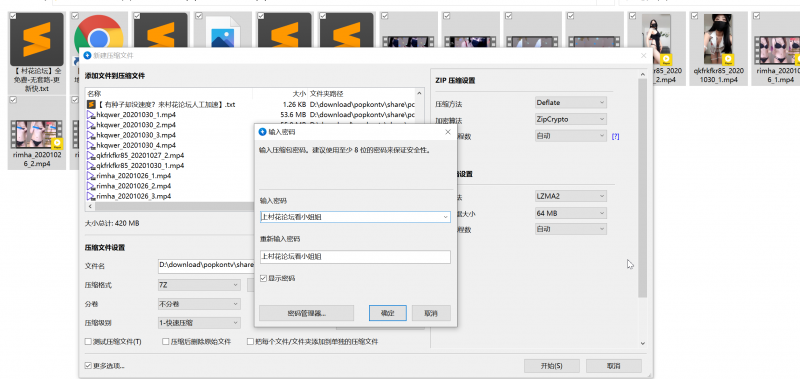Uncheck the 更多选项 checkbox
The width and height of the screenshot is (800, 379).
pos(89,366)
